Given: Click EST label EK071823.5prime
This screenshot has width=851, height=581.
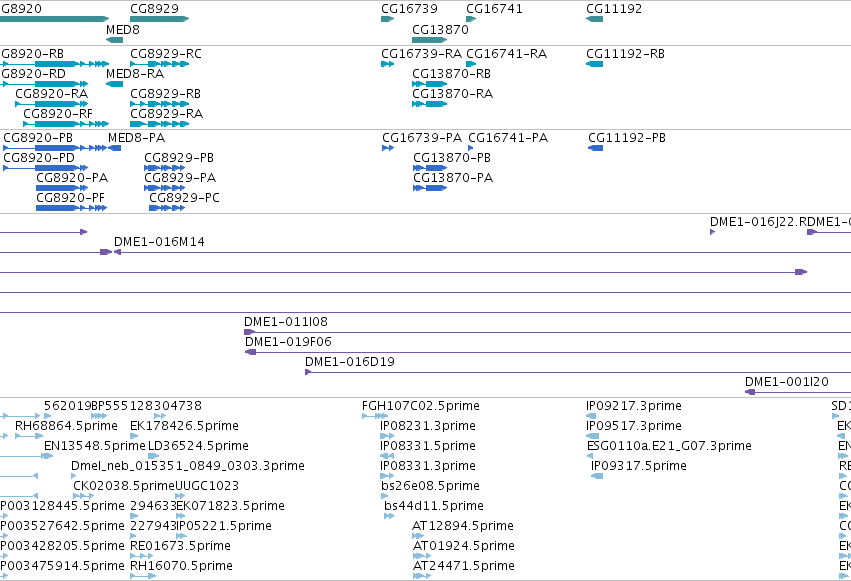Looking at the screenshot, I should (231, 506).
